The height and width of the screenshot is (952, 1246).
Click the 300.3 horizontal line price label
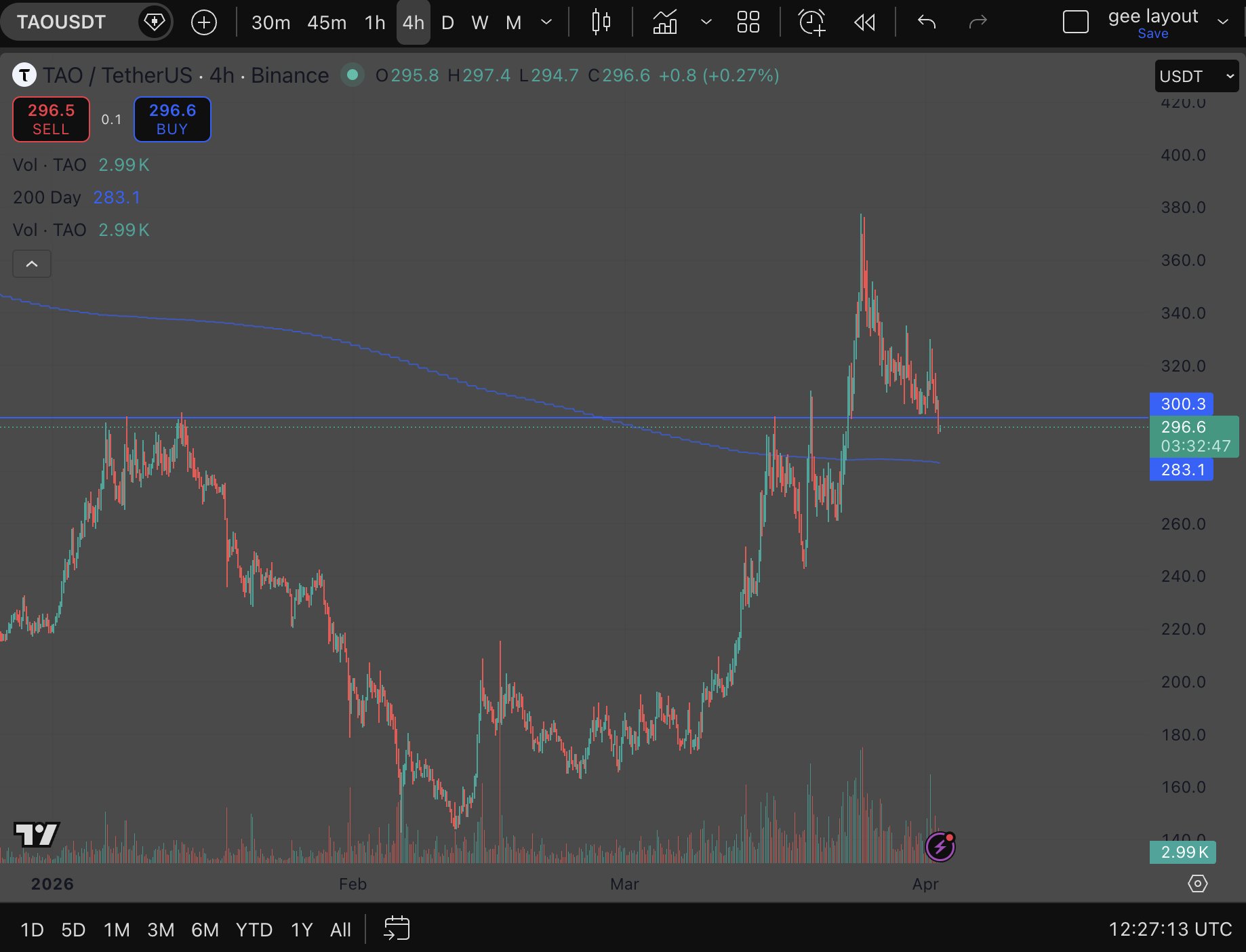coord(1182,404)
